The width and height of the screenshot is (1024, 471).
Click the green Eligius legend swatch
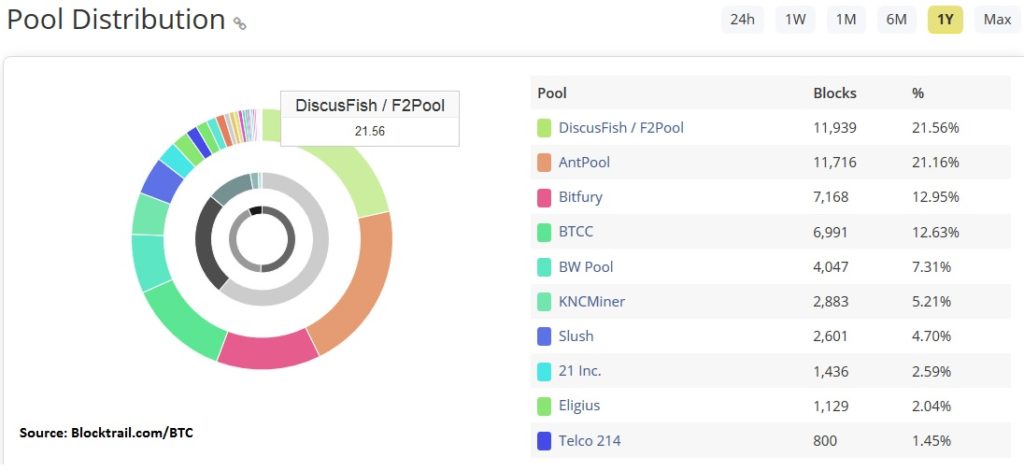click(544, 406)
